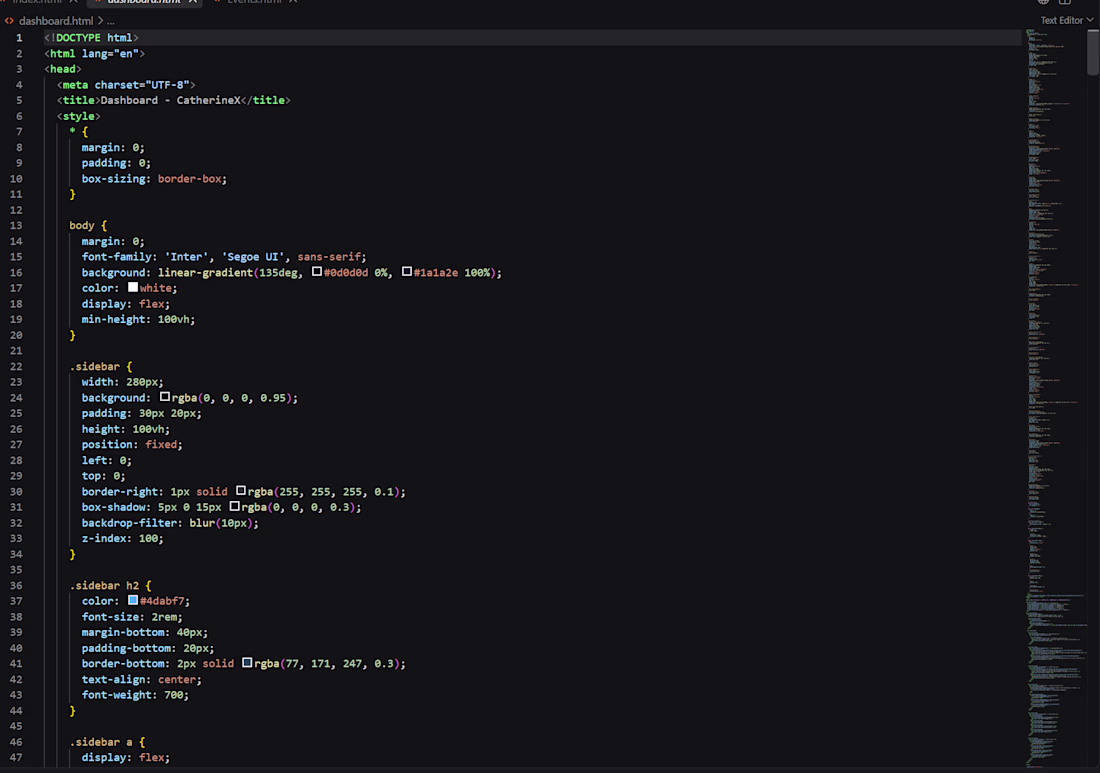The height and width of the screenshot is (773, 1100).
Task: Click the vertical scrollbar thumb
Action: click(x=1093, y=51)
